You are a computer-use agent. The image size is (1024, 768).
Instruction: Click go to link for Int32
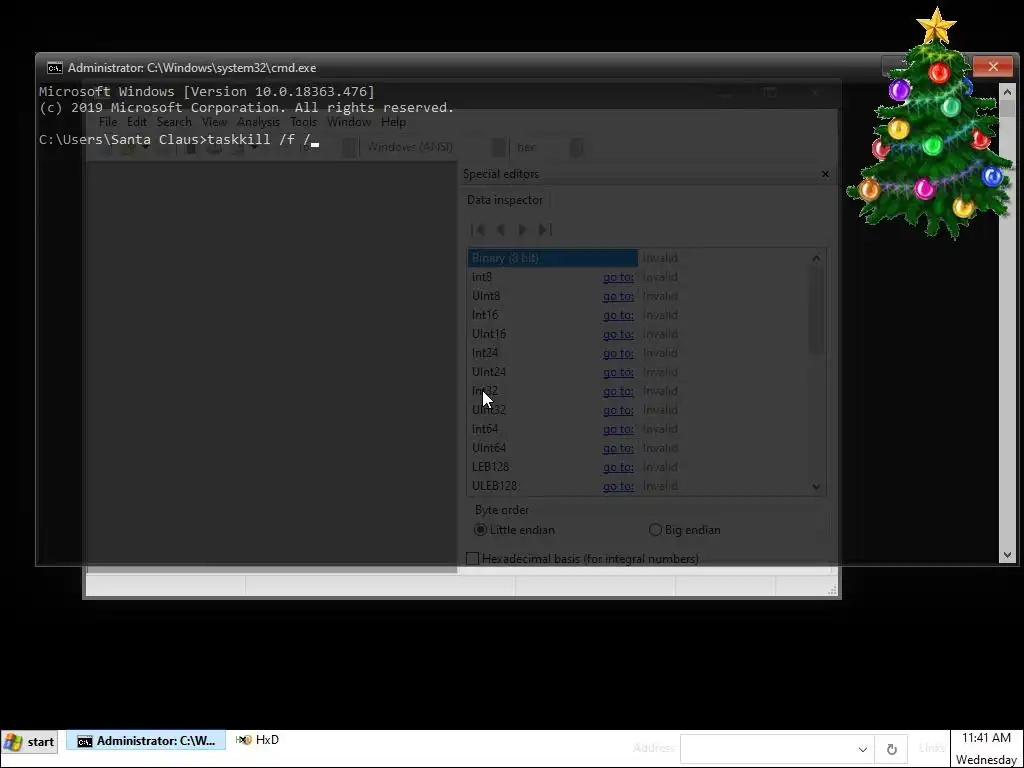[618, 391]
